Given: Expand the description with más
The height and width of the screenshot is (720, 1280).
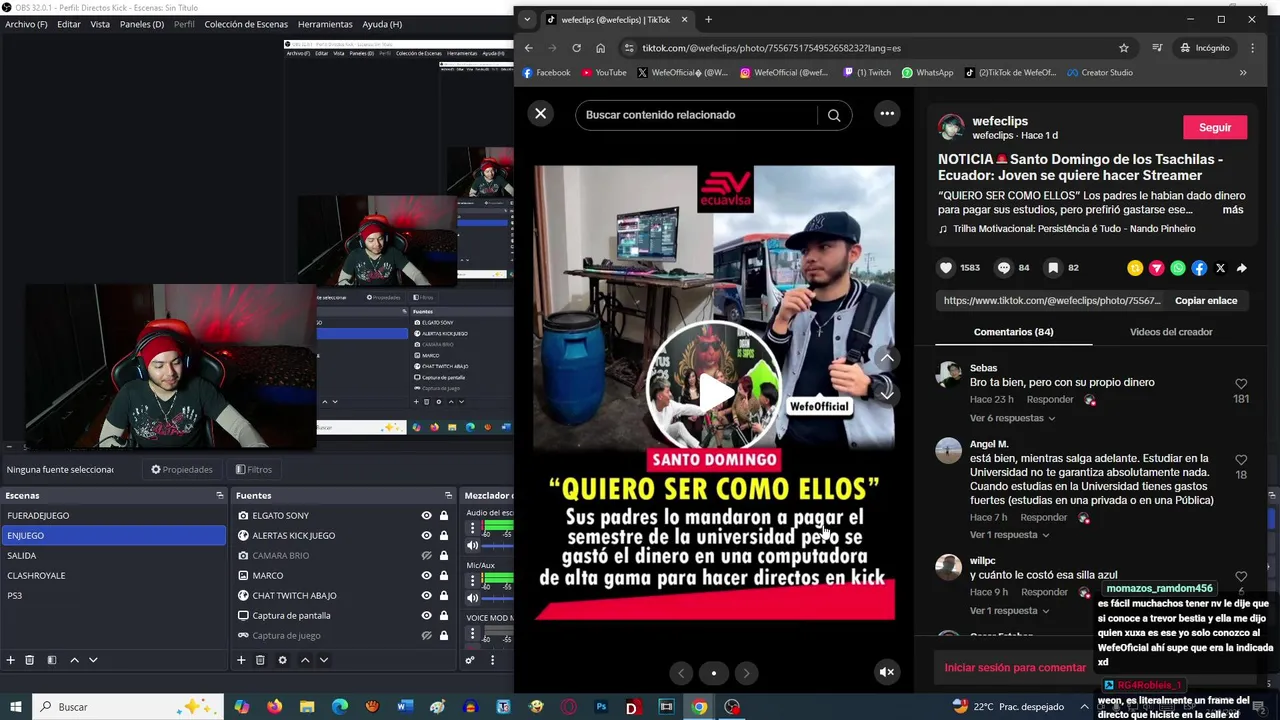Looking at the screenshot, I should coord(1232,210).
